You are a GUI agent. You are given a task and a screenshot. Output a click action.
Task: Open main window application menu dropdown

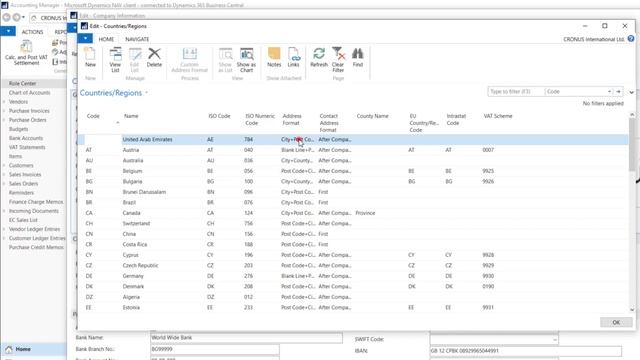point(8,31)
